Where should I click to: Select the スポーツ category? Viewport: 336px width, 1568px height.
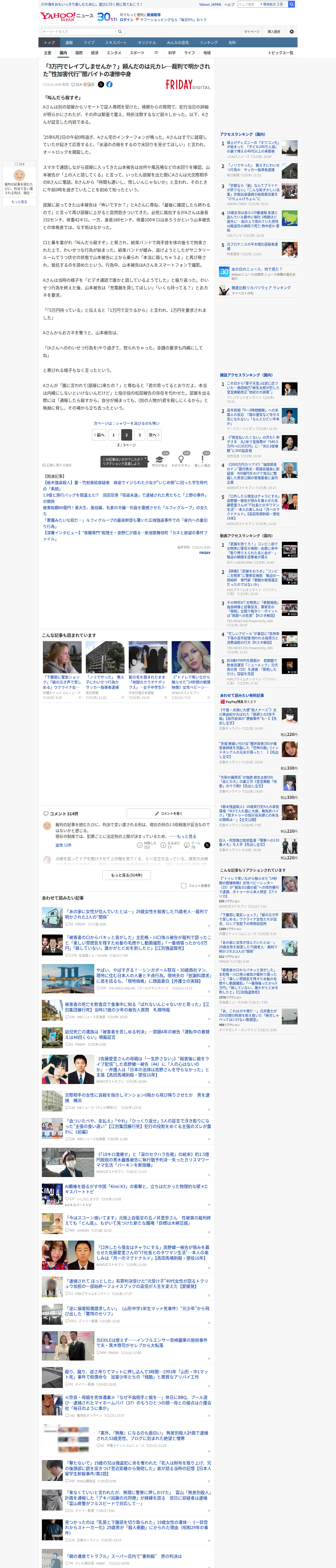tap(137, 53)
